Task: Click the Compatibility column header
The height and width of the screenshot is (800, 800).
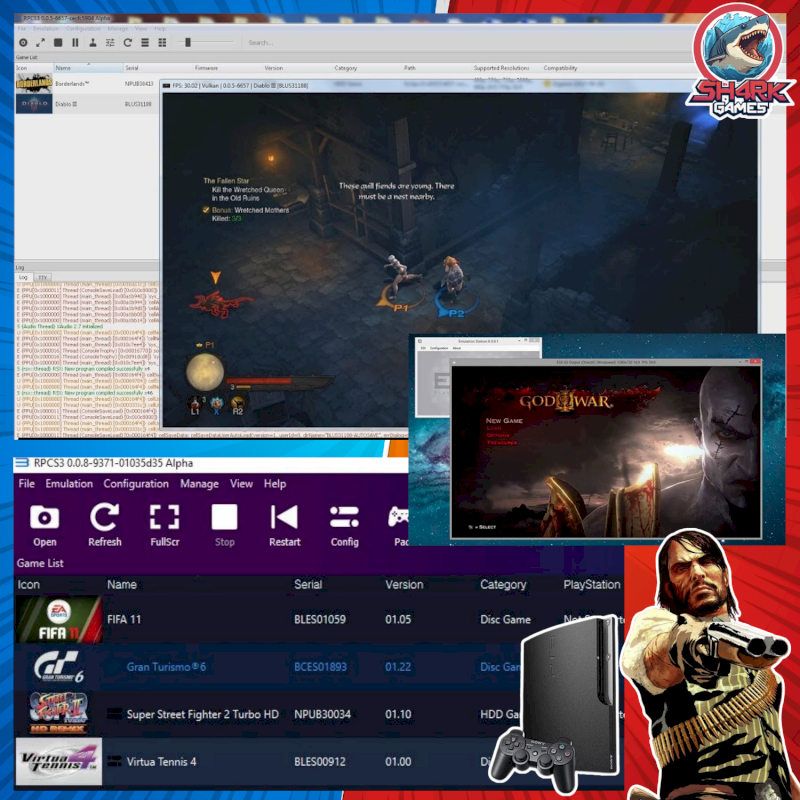Action: [560, 68]
